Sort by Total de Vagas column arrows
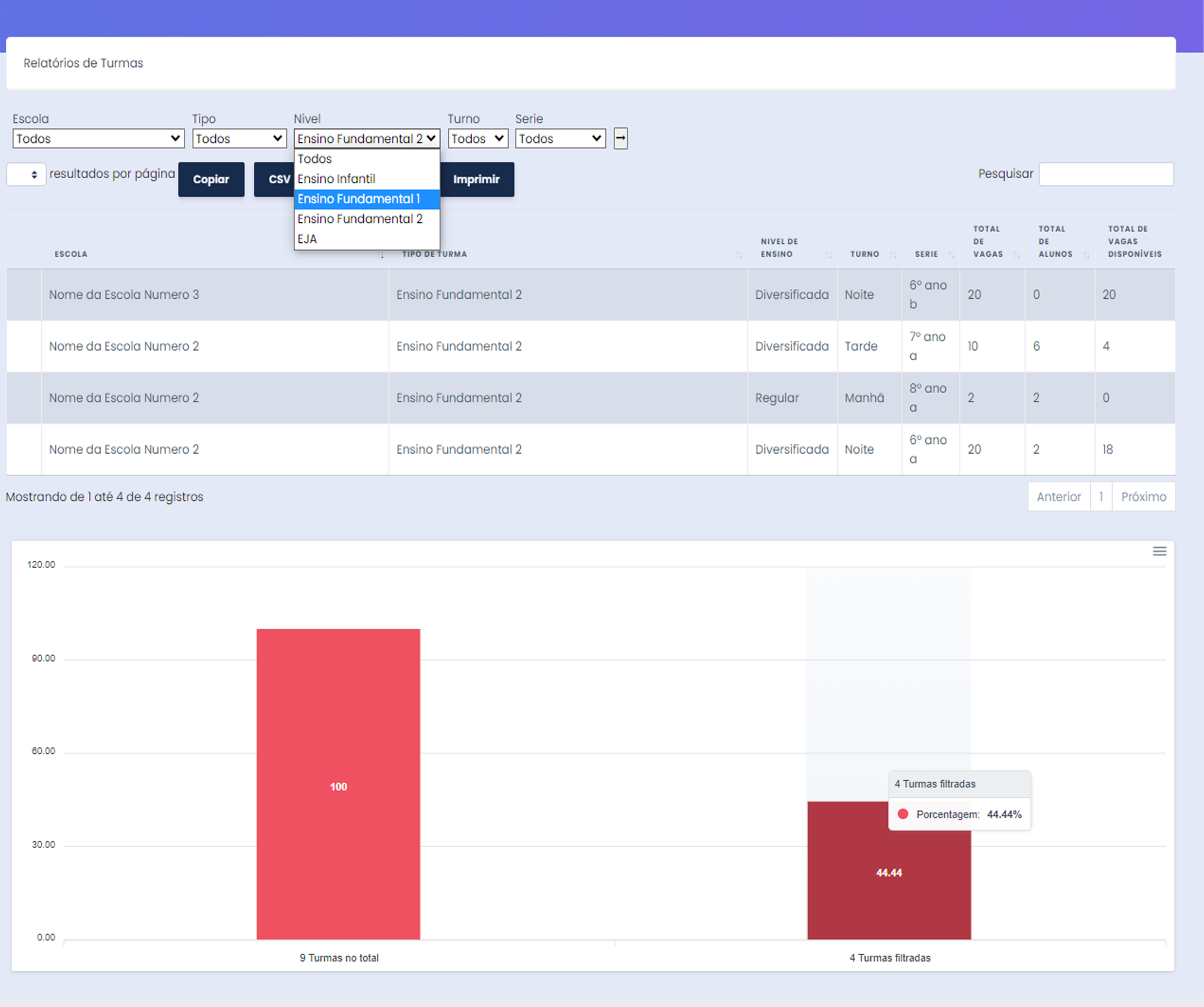Viewport: 1204px width, 1007px height. point(1017,255)
